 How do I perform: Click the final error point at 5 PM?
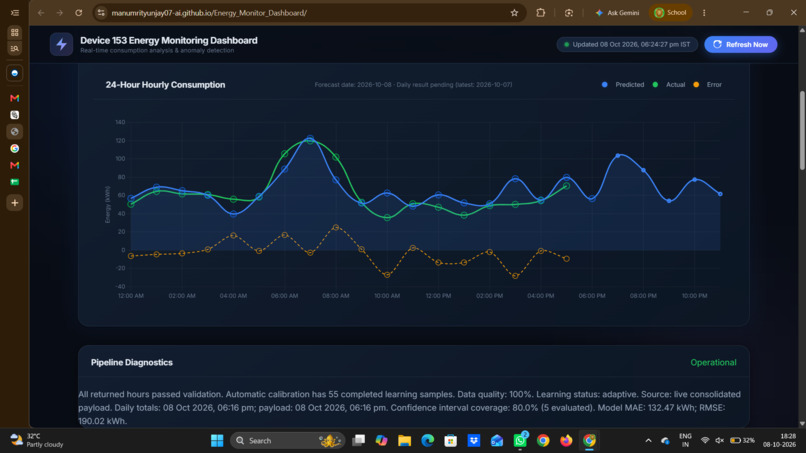(566, 259)
